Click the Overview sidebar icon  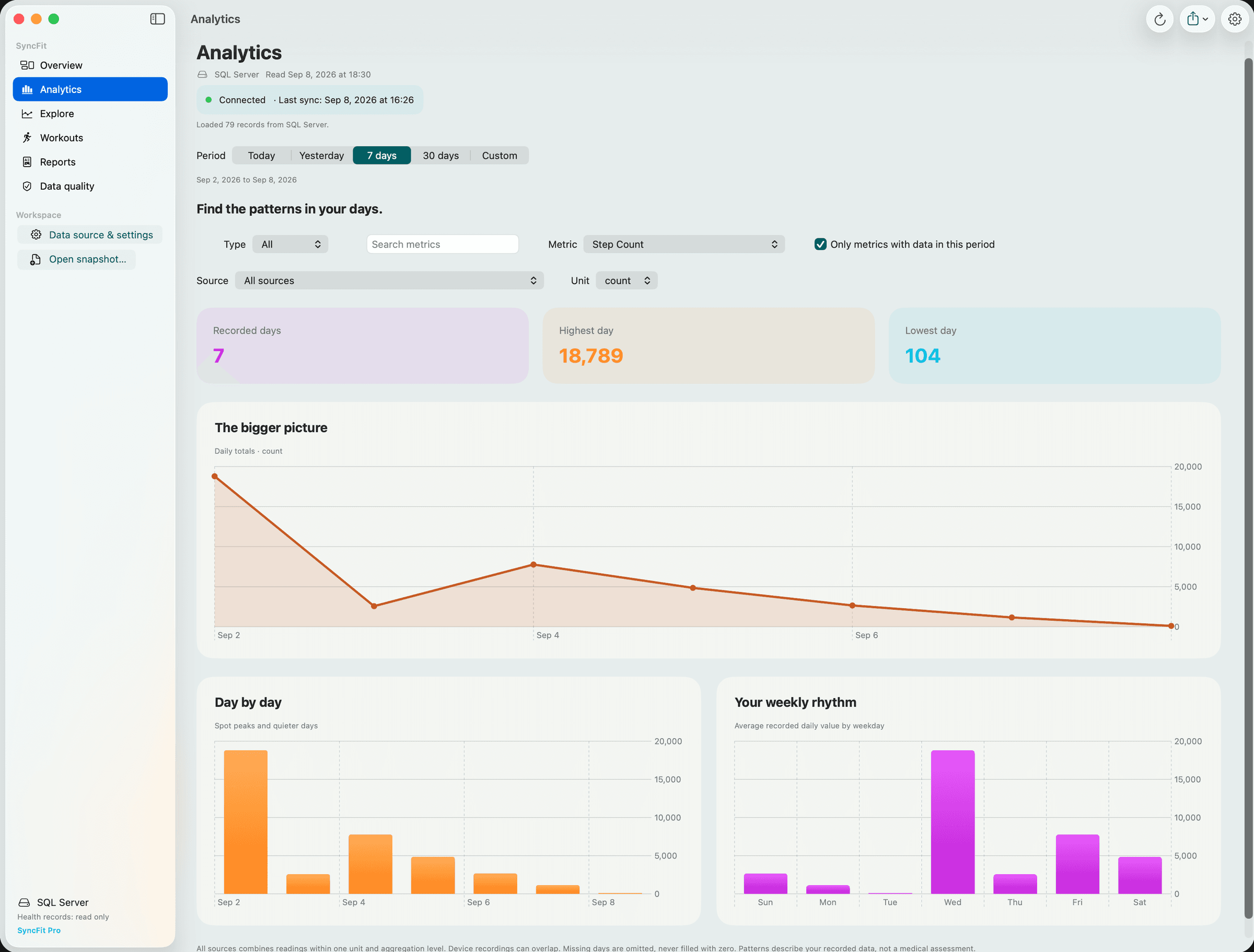point(27,65)
